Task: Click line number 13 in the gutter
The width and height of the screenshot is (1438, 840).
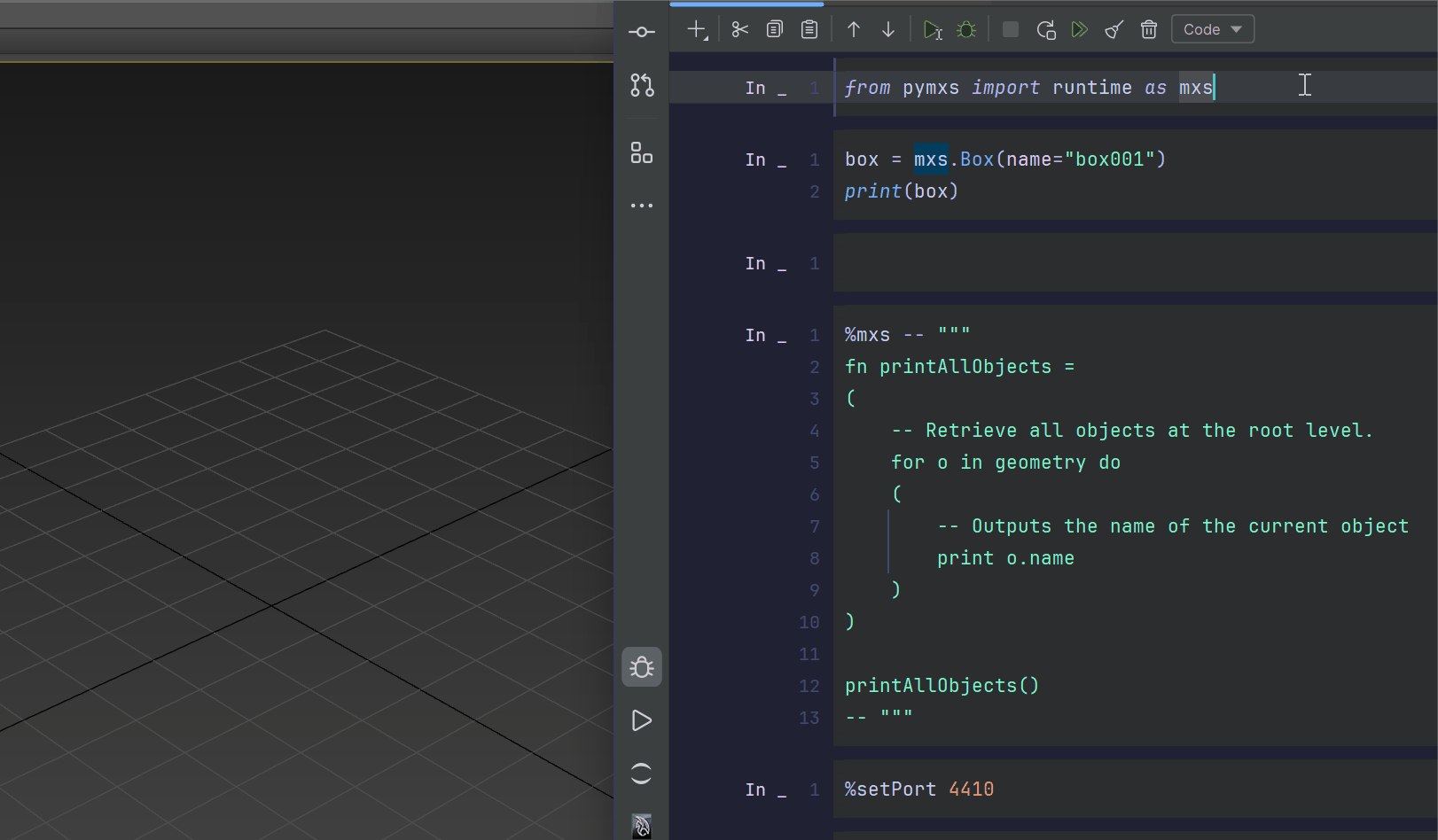Action: pos(809,718)
